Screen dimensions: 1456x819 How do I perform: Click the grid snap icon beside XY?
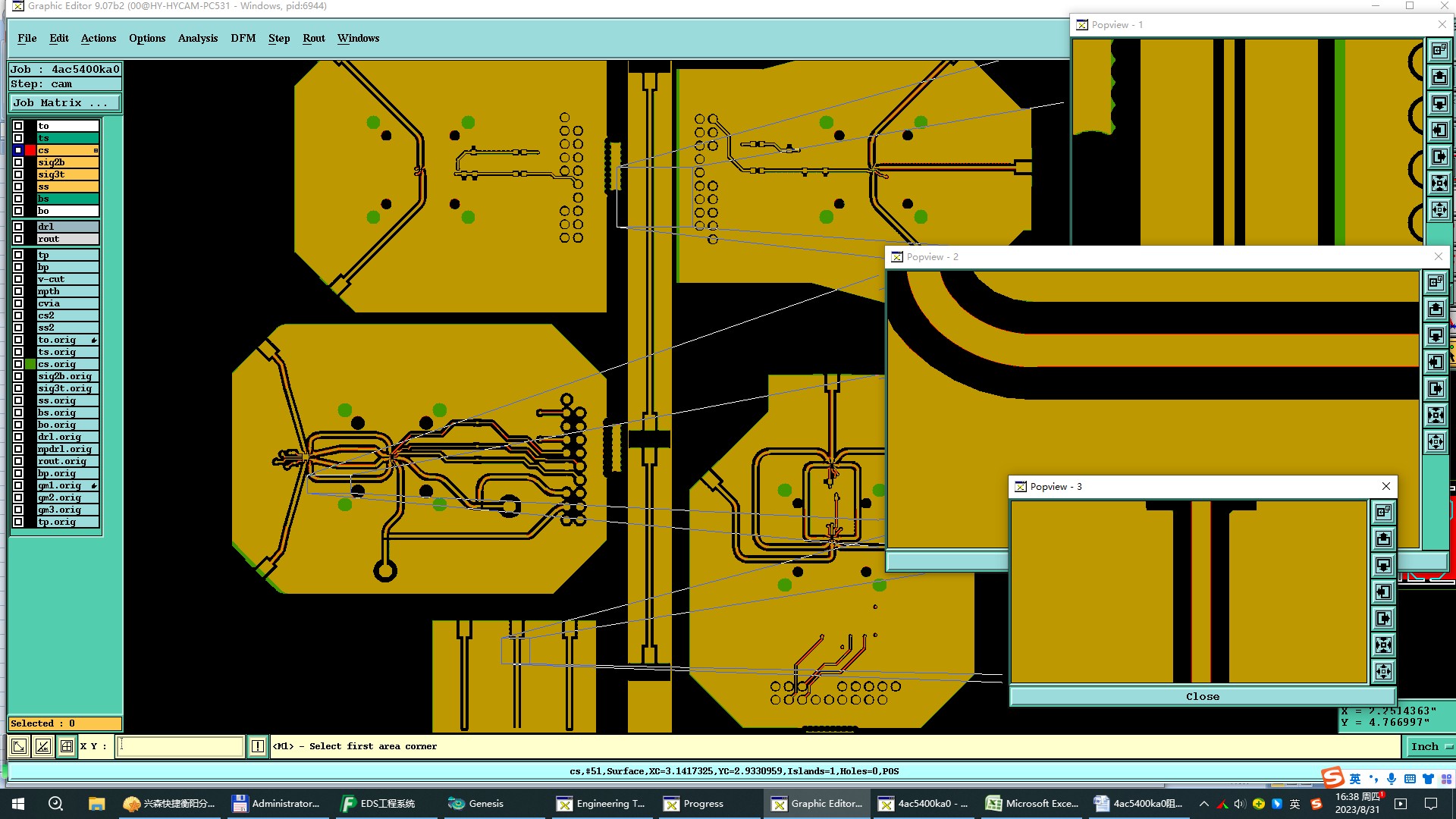[x=67, y=746]
